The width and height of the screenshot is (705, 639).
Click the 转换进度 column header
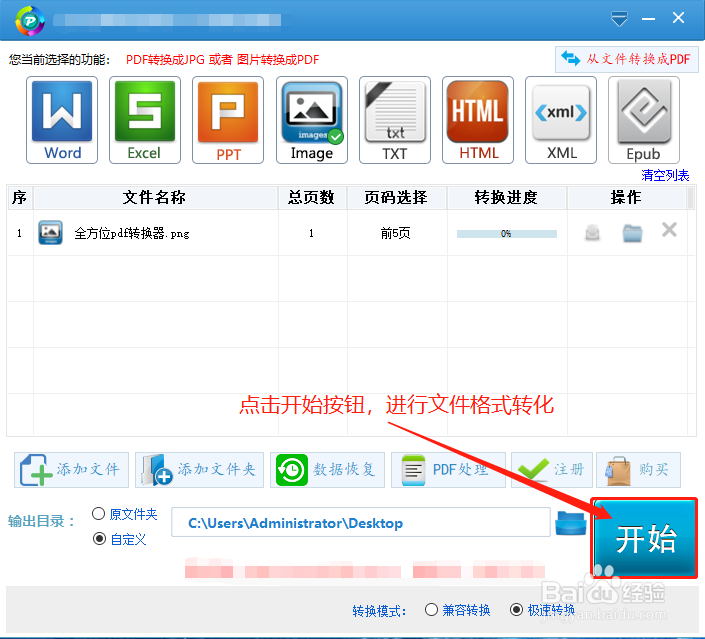[x=506, y=197]
